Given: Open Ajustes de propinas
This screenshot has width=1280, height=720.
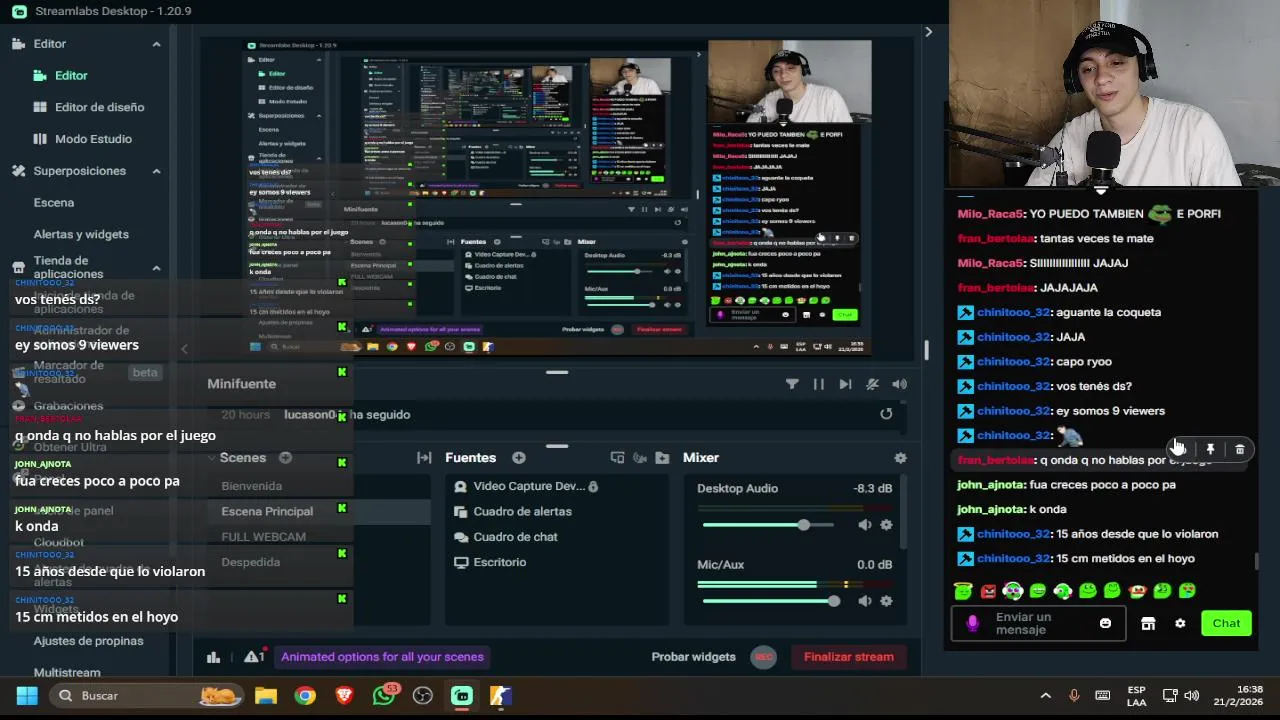Looking at the screenshot, I should coord(88,641).
